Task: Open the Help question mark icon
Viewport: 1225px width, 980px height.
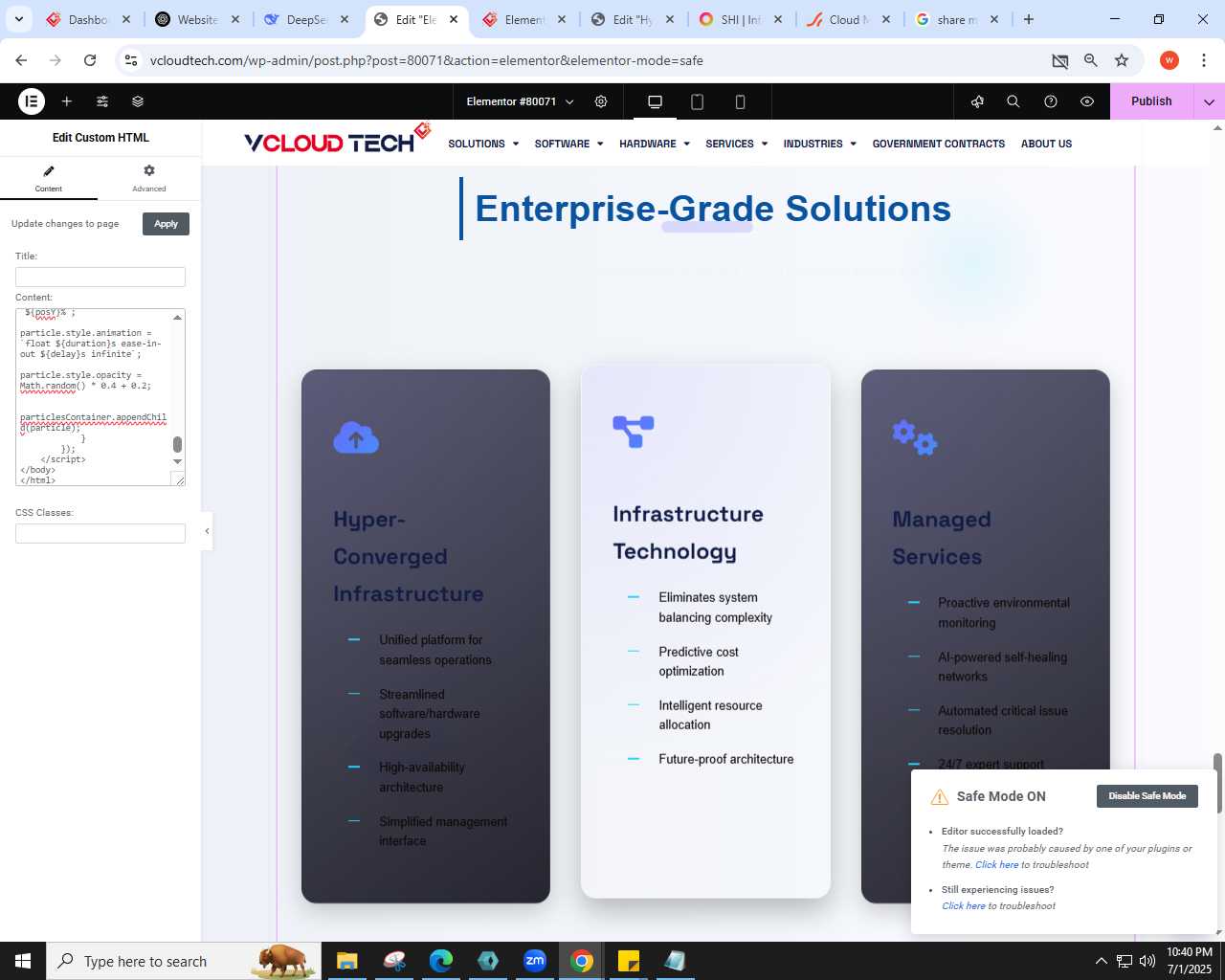Action: (1051, 101)
